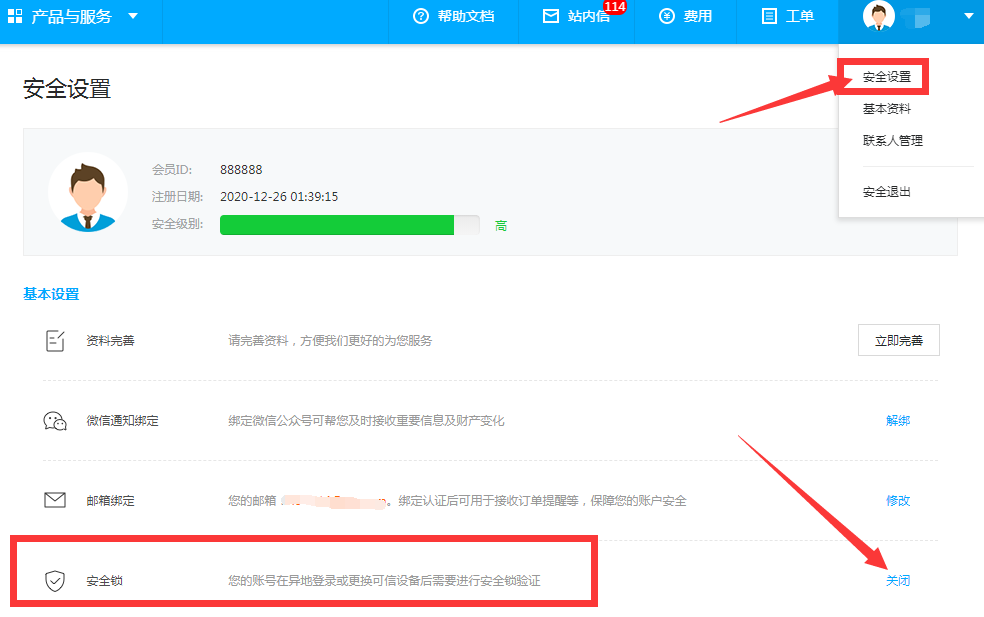Click the 站内信 envelope icon
This screenshot has width=984, height=617.
coord(550,16)
